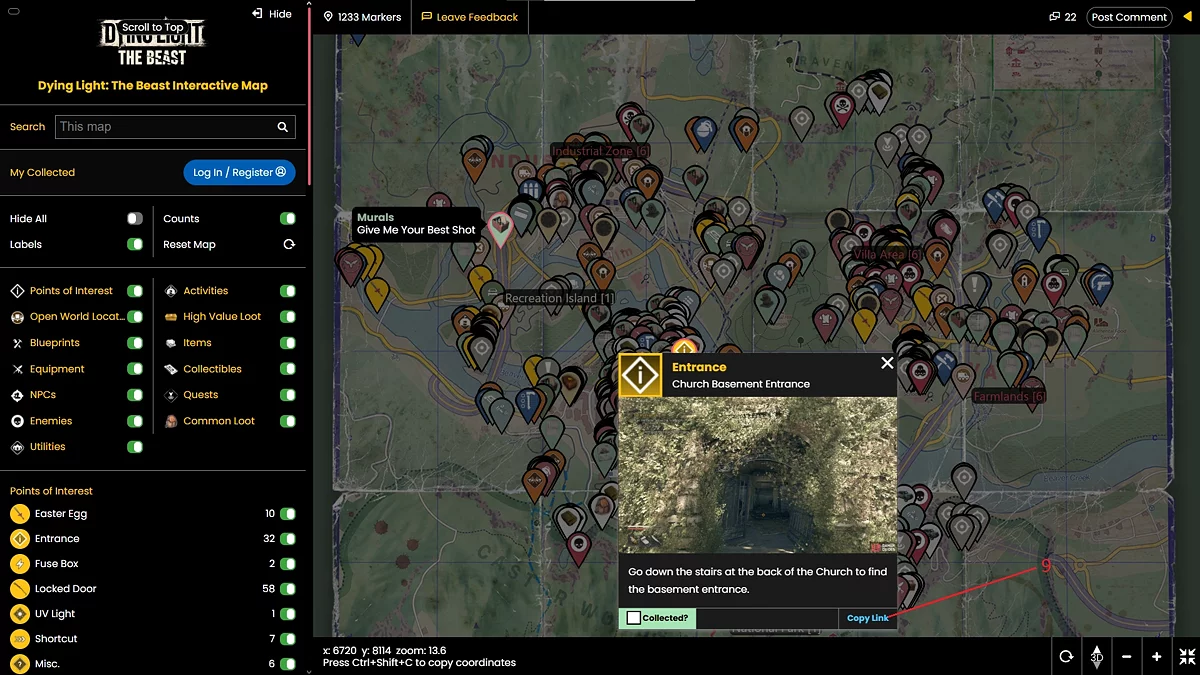The width and height of the screenshot is (1200, 675).
Task: Click the Post Comment button
Action: click(x=1129, y=17)
